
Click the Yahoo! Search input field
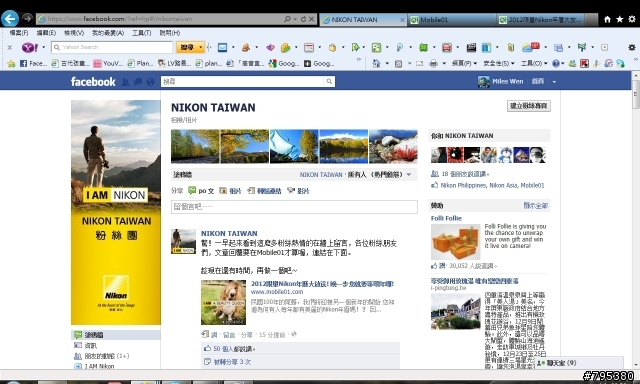(112, 47)
